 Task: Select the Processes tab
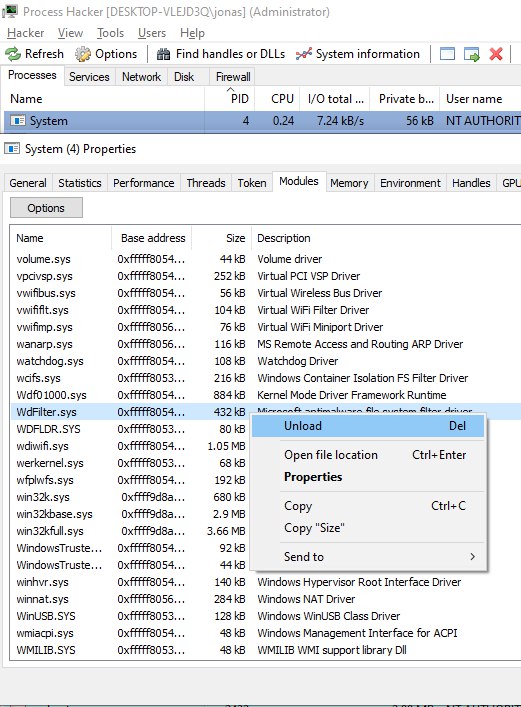click(x=32, y=75)
